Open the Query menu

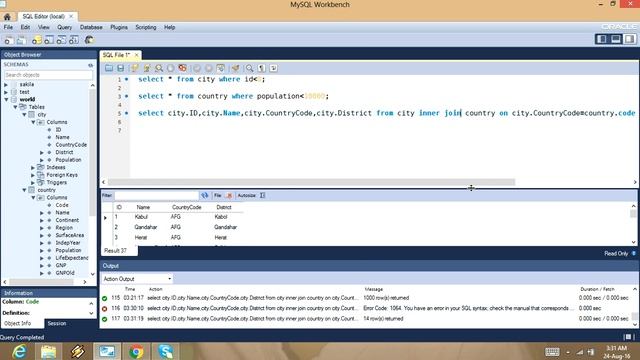pos(64,27)
